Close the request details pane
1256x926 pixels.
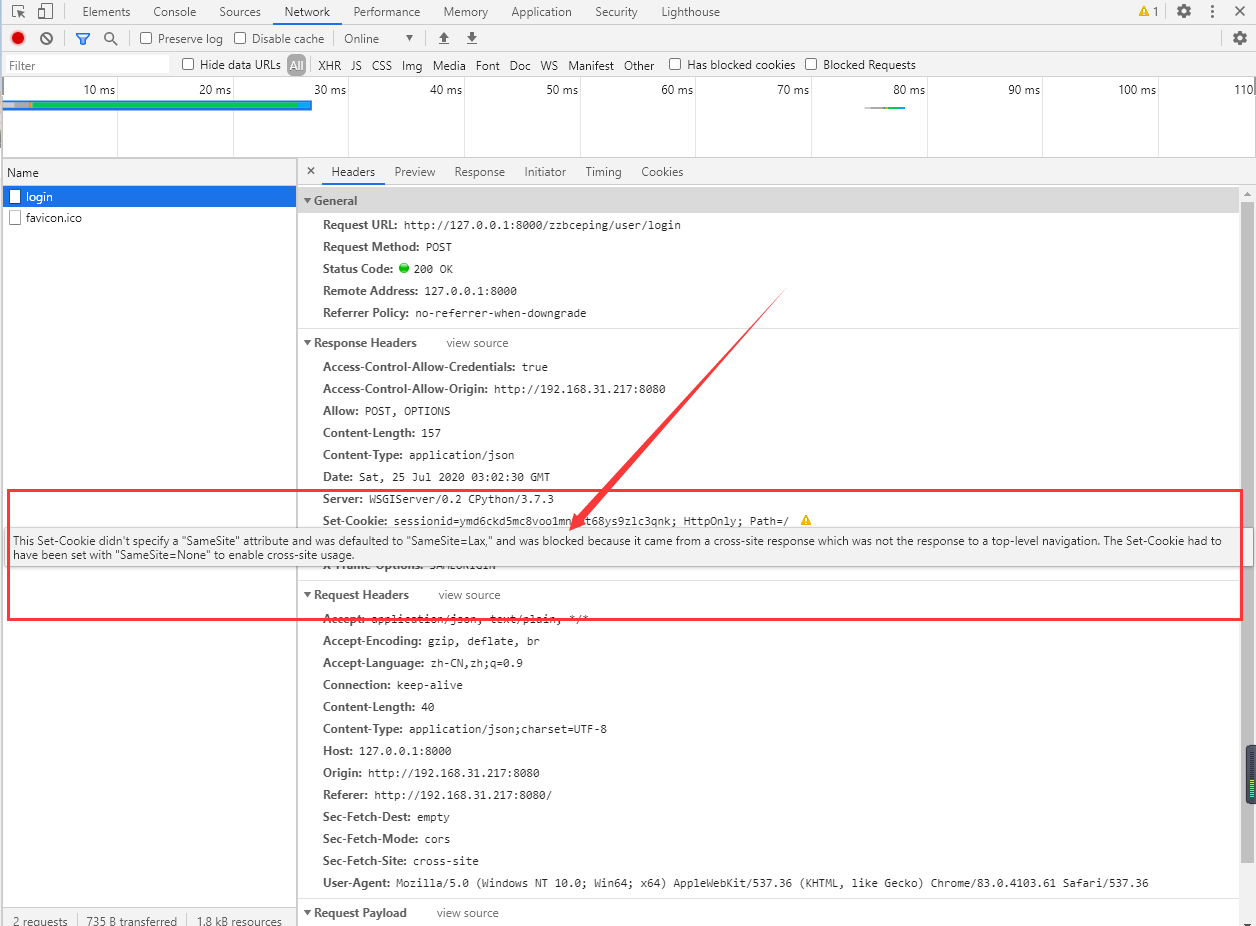pyautogui.click(x=311, y=171)
